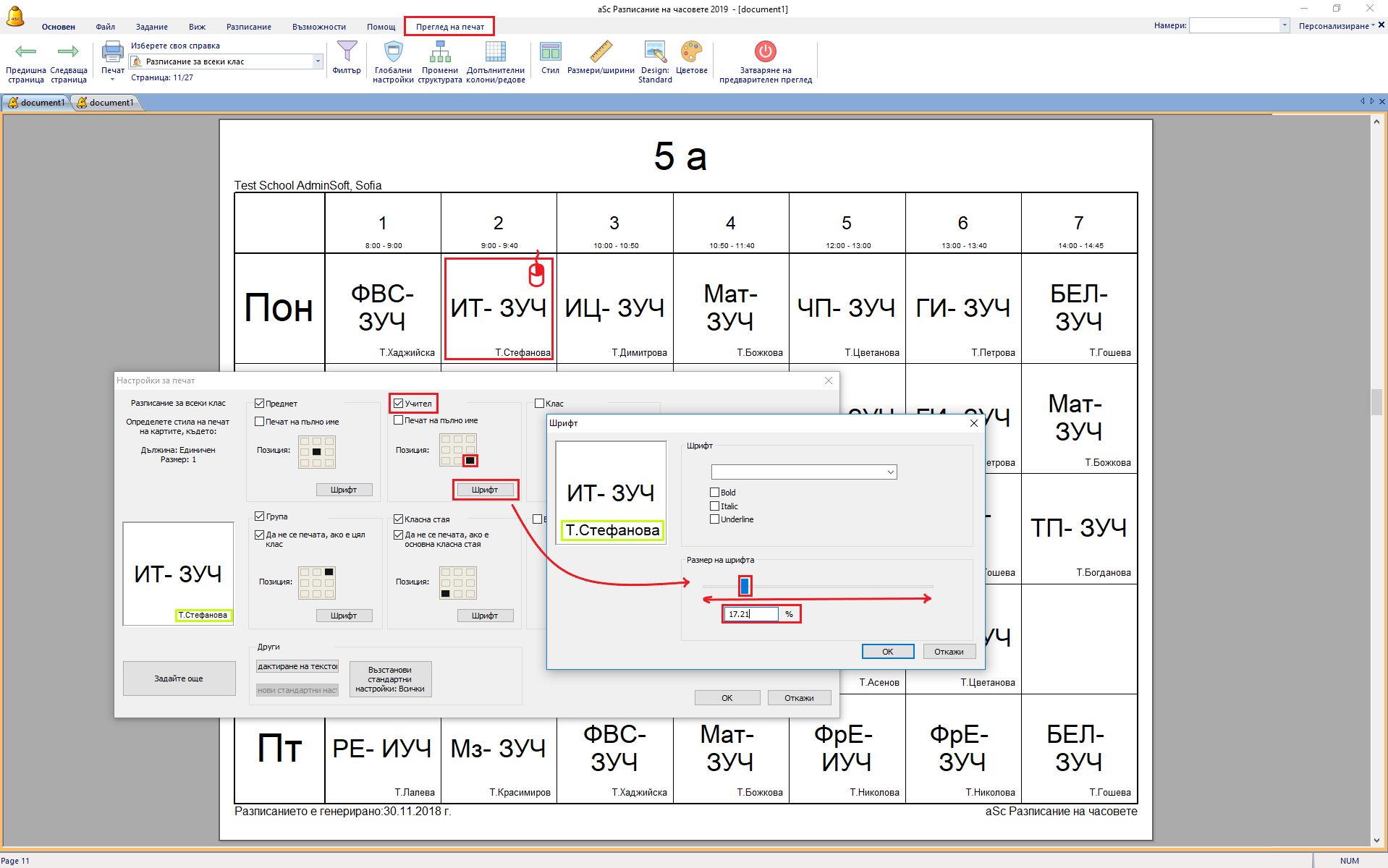Open the Разписание за всеки клас report dropdown
This screenshot has height=868, width=1388.
point(317,62)
